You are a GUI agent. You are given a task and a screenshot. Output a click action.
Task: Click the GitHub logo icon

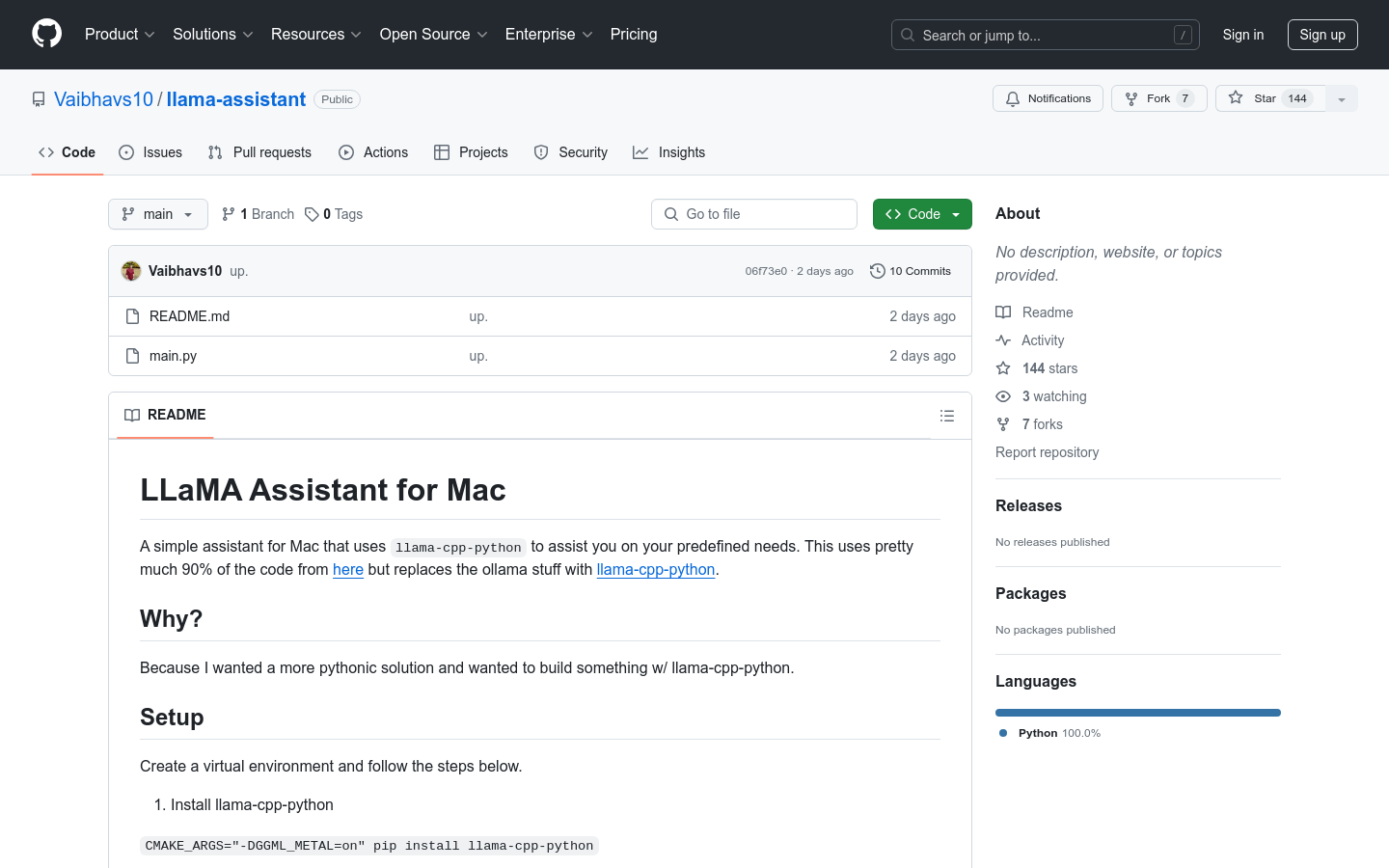tap(46, 34)
